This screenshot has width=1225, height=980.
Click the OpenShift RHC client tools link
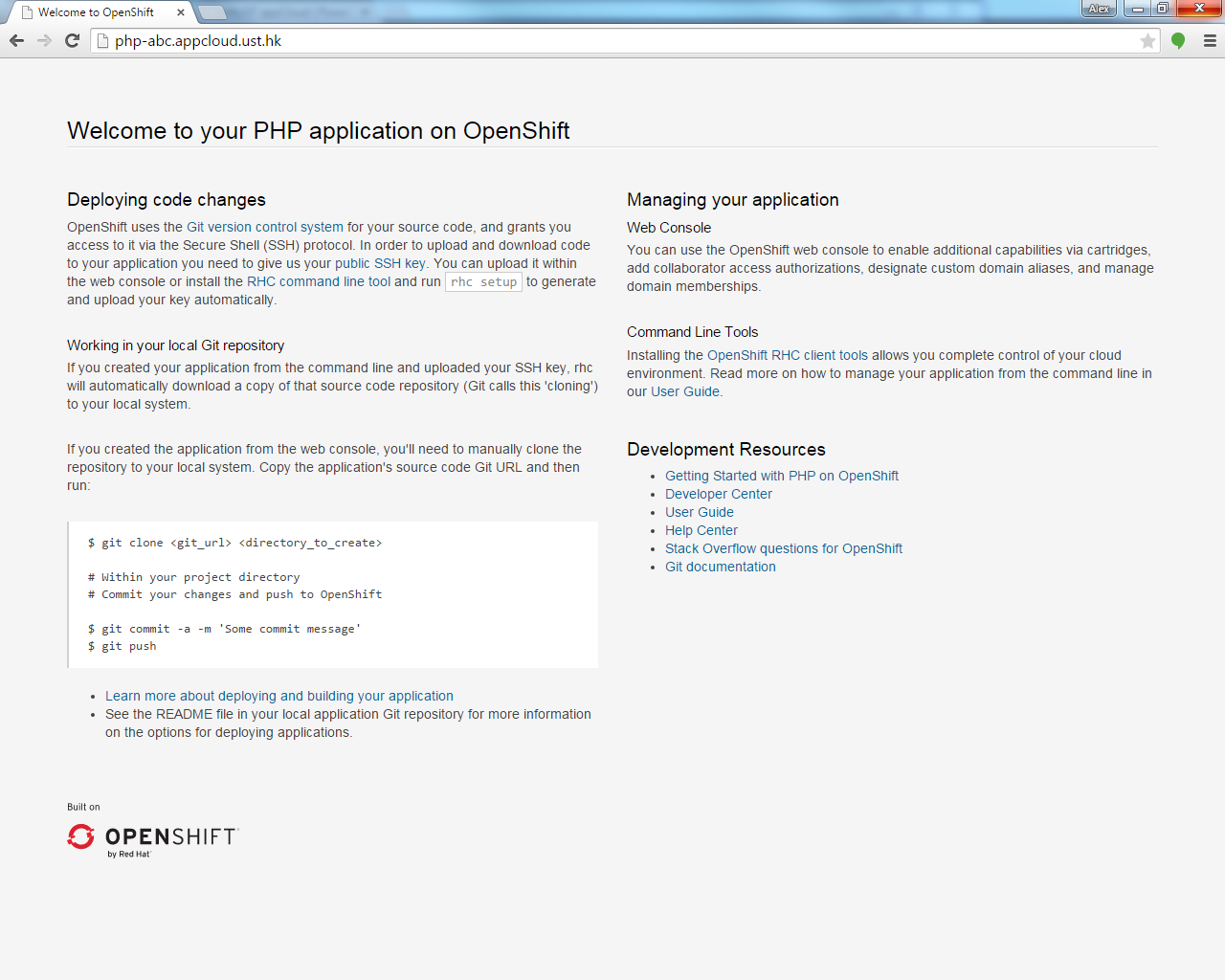click(787, 355)
